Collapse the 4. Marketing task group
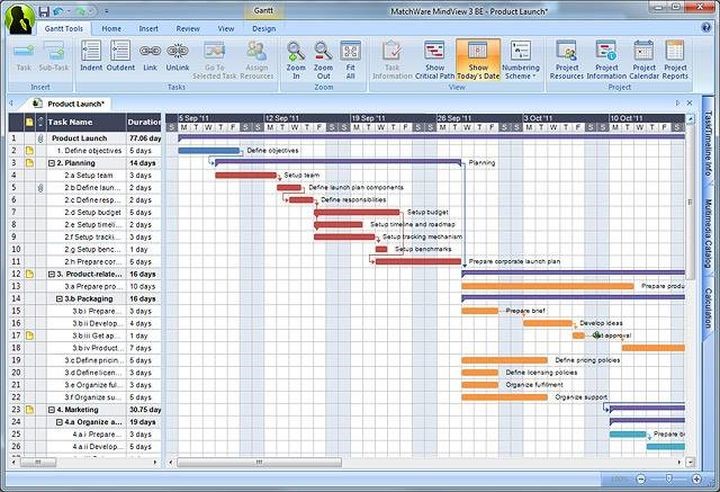Viewport: 720px width, 492px height. tap(52, 409)
